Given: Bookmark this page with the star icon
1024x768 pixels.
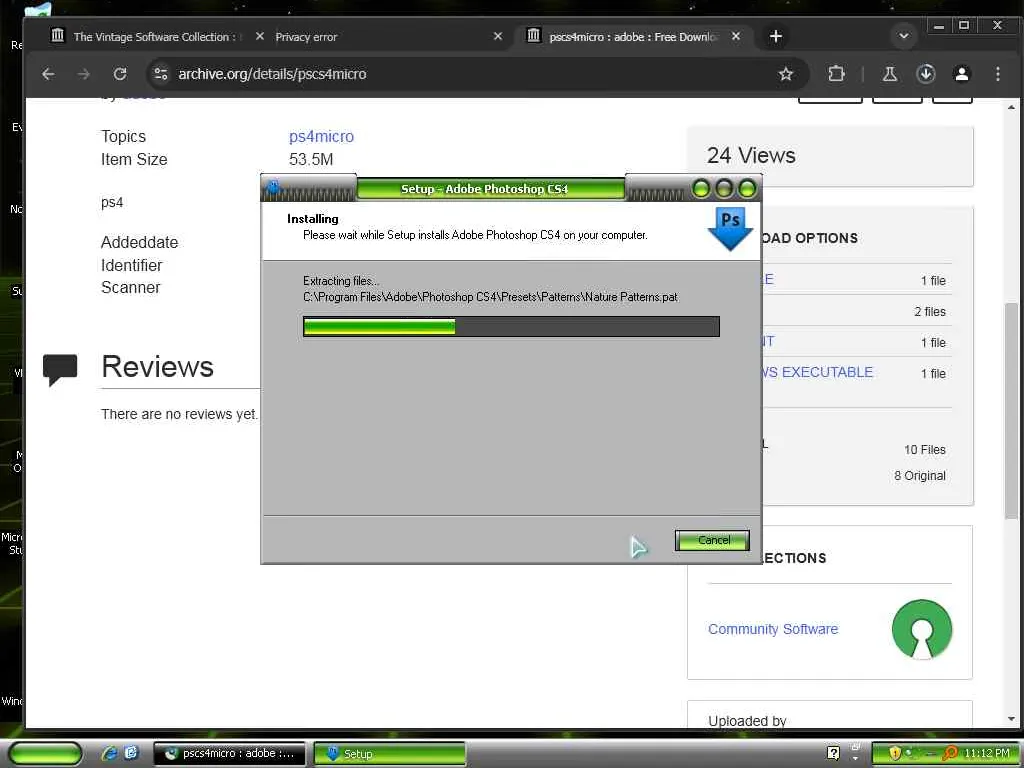Looking at the screenshot, I should pos(786,74).
